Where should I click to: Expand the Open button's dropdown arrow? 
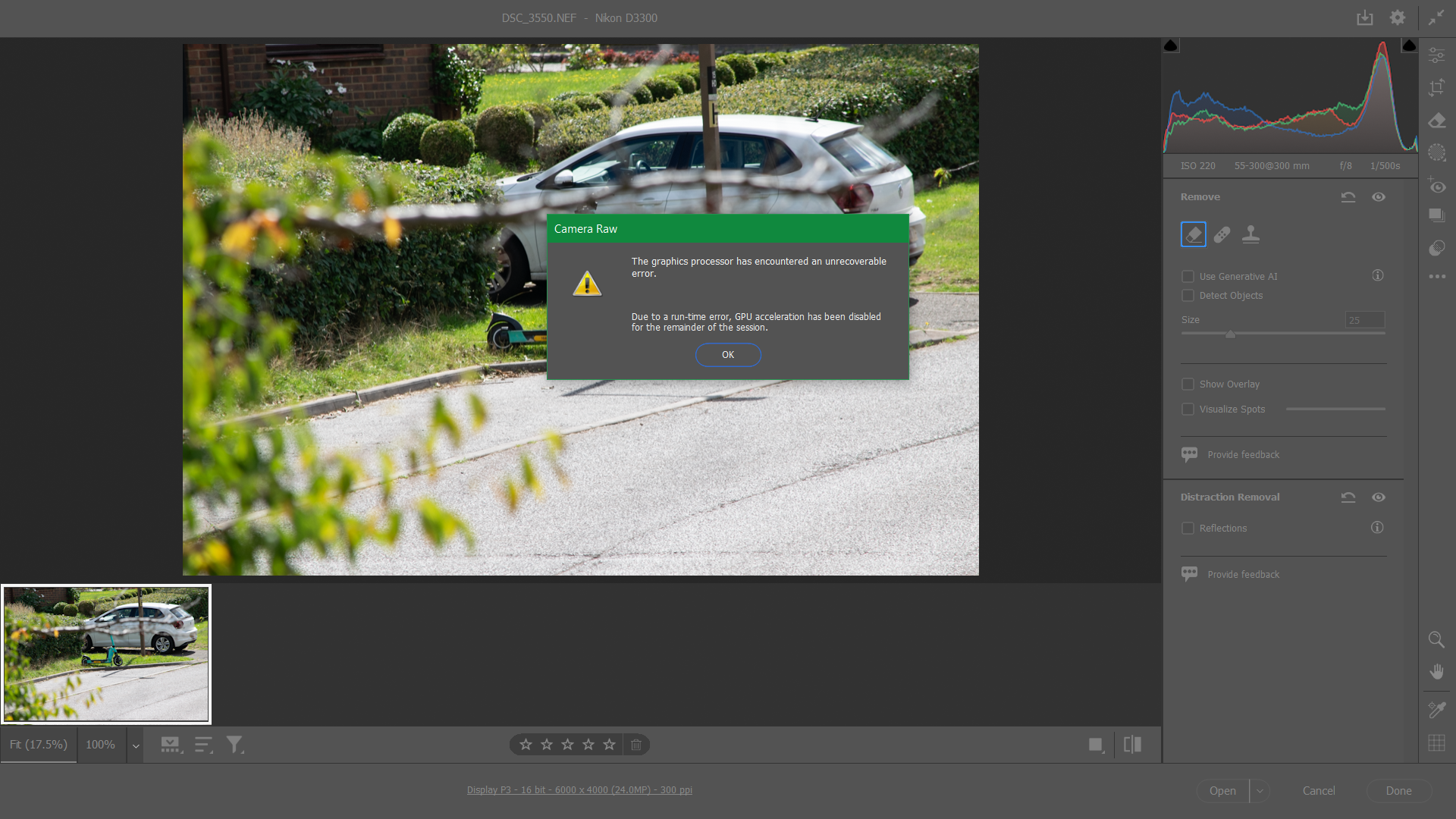(1260, 790)
